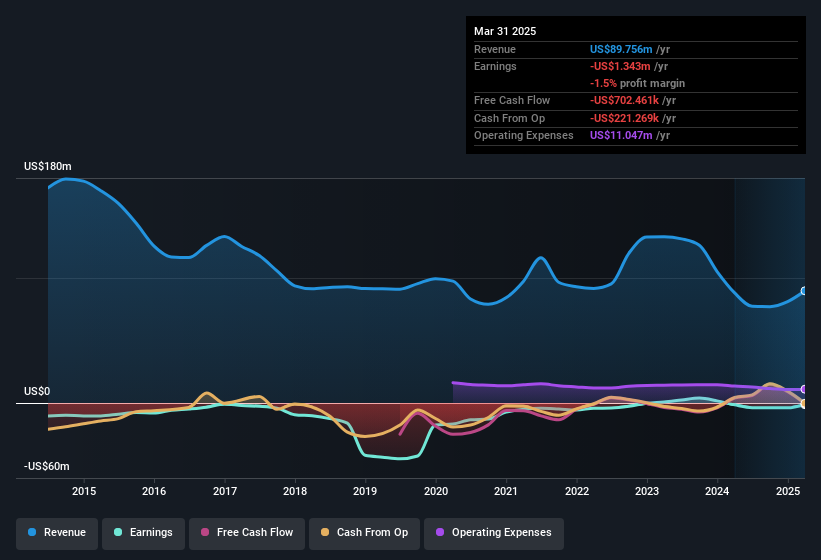Select the 2025 x-axis label
The image size is (821, 560).
point(788,491)
